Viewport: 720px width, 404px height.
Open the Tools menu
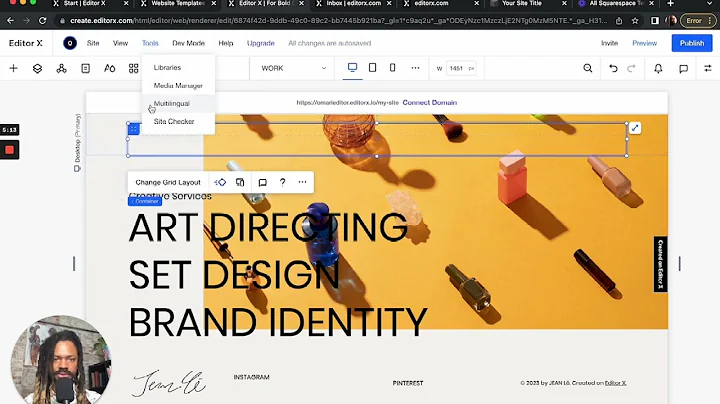pyautogui.click(x=150, y=43)
